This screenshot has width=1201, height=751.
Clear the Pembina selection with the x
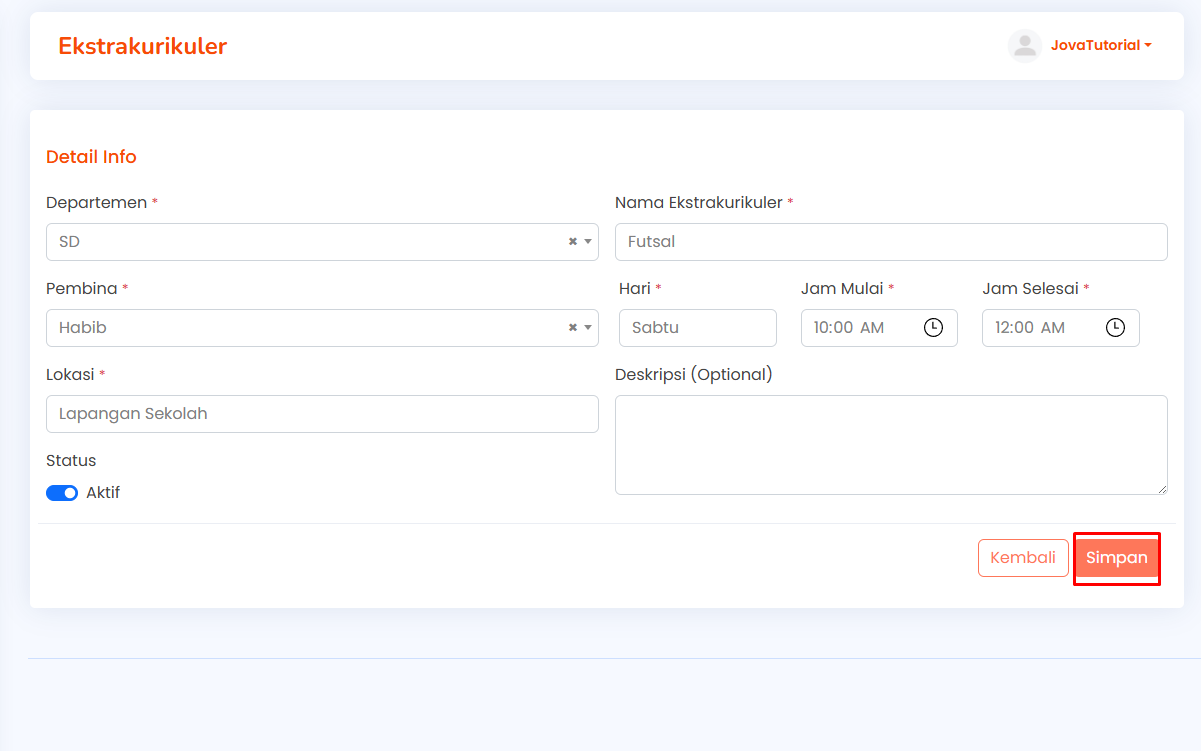[573, 328]
